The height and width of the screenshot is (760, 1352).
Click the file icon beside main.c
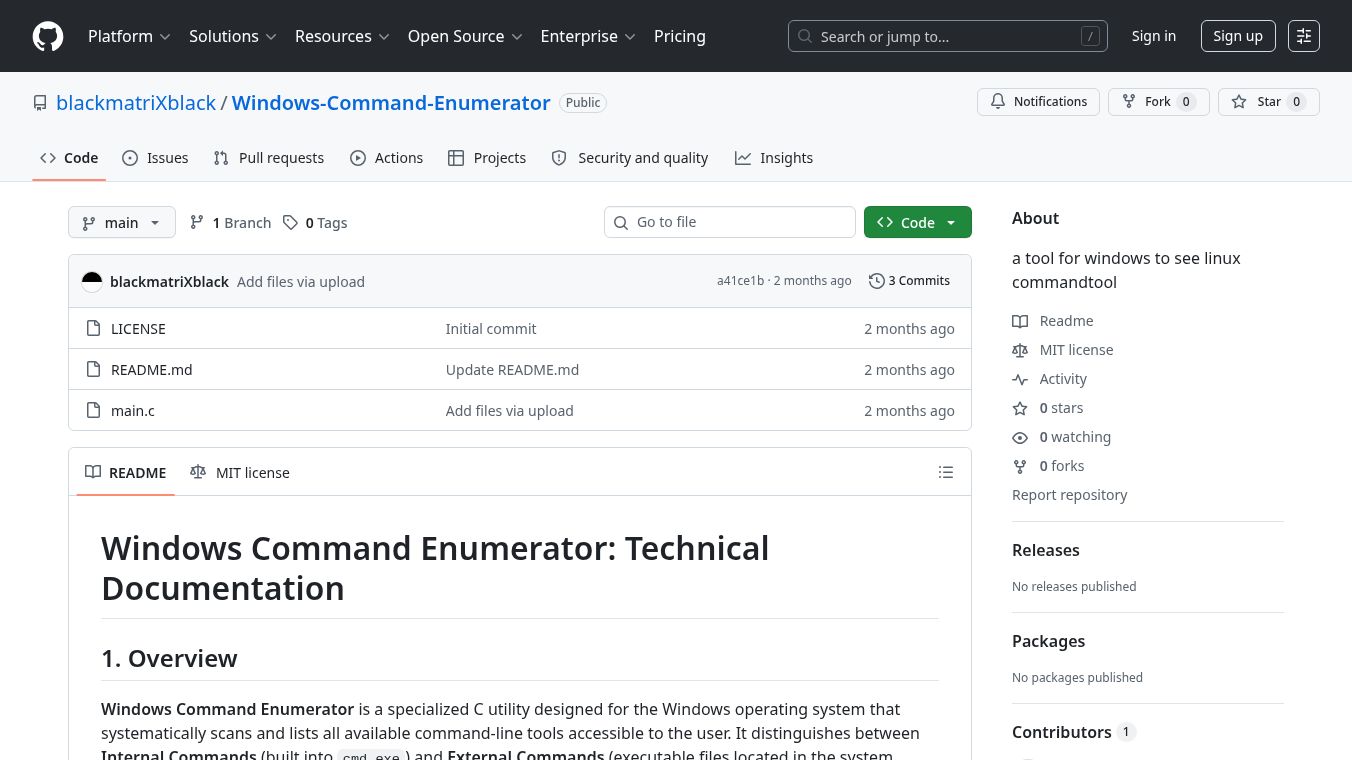(x=93, y=411)
